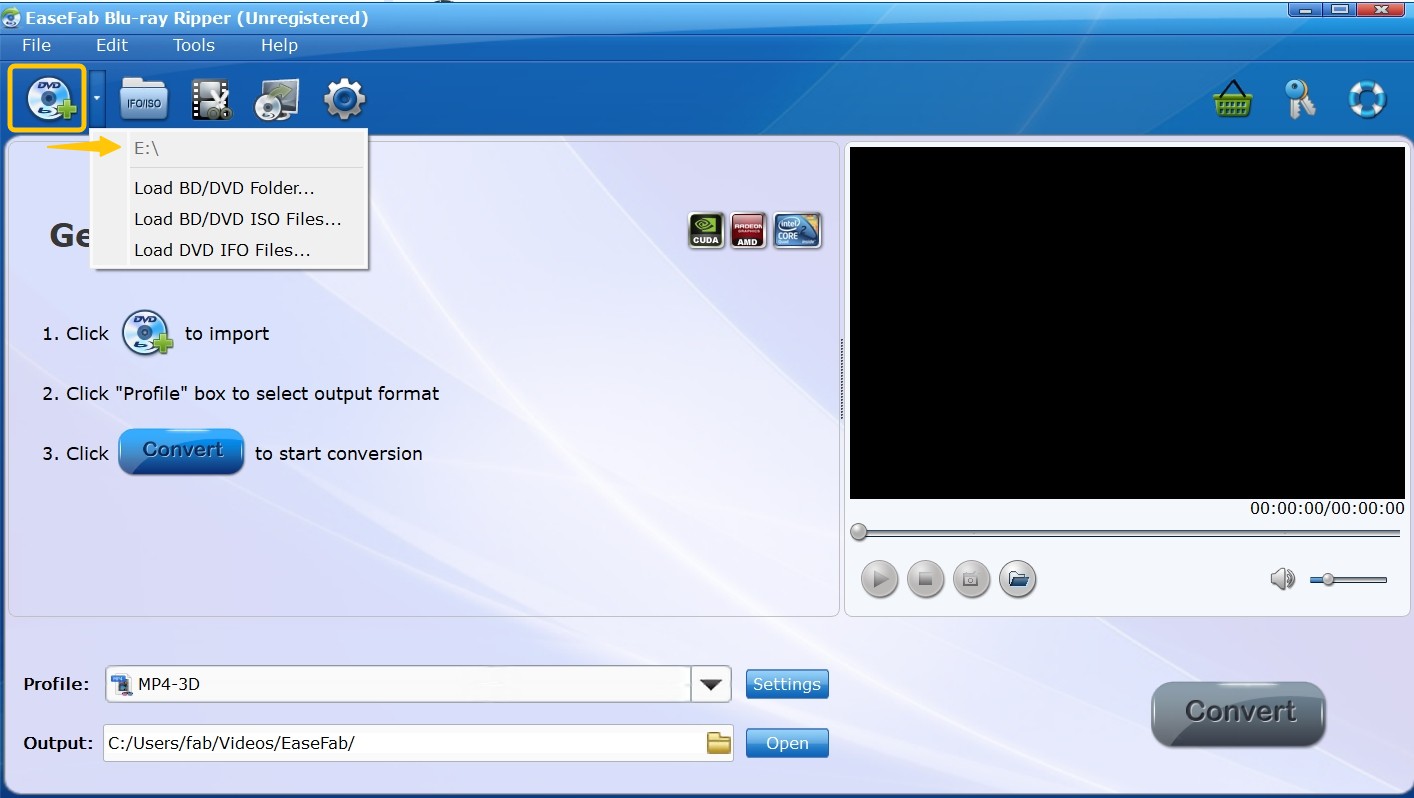This screenshot has height=798, width=1414.
Task: Expand the small arrow beside Load Disc
Action: 95,97
